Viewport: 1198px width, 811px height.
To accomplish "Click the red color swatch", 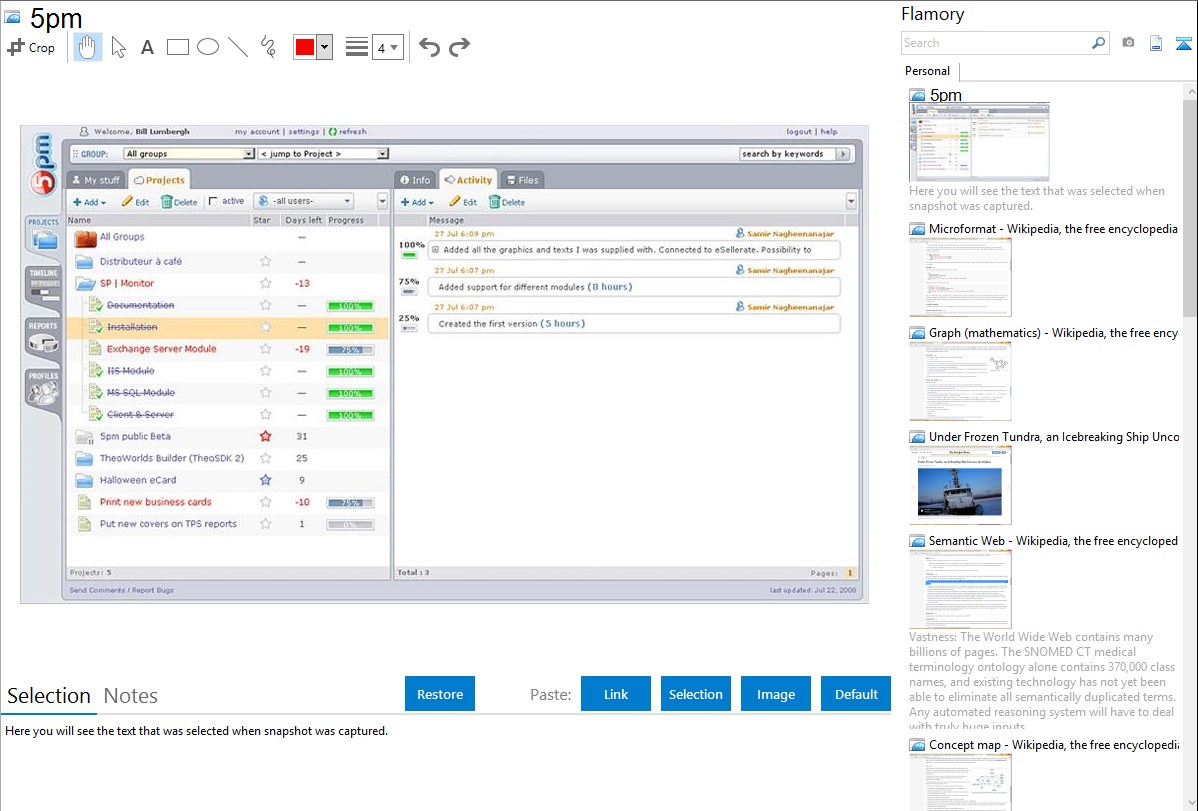I will coord(305,47).
